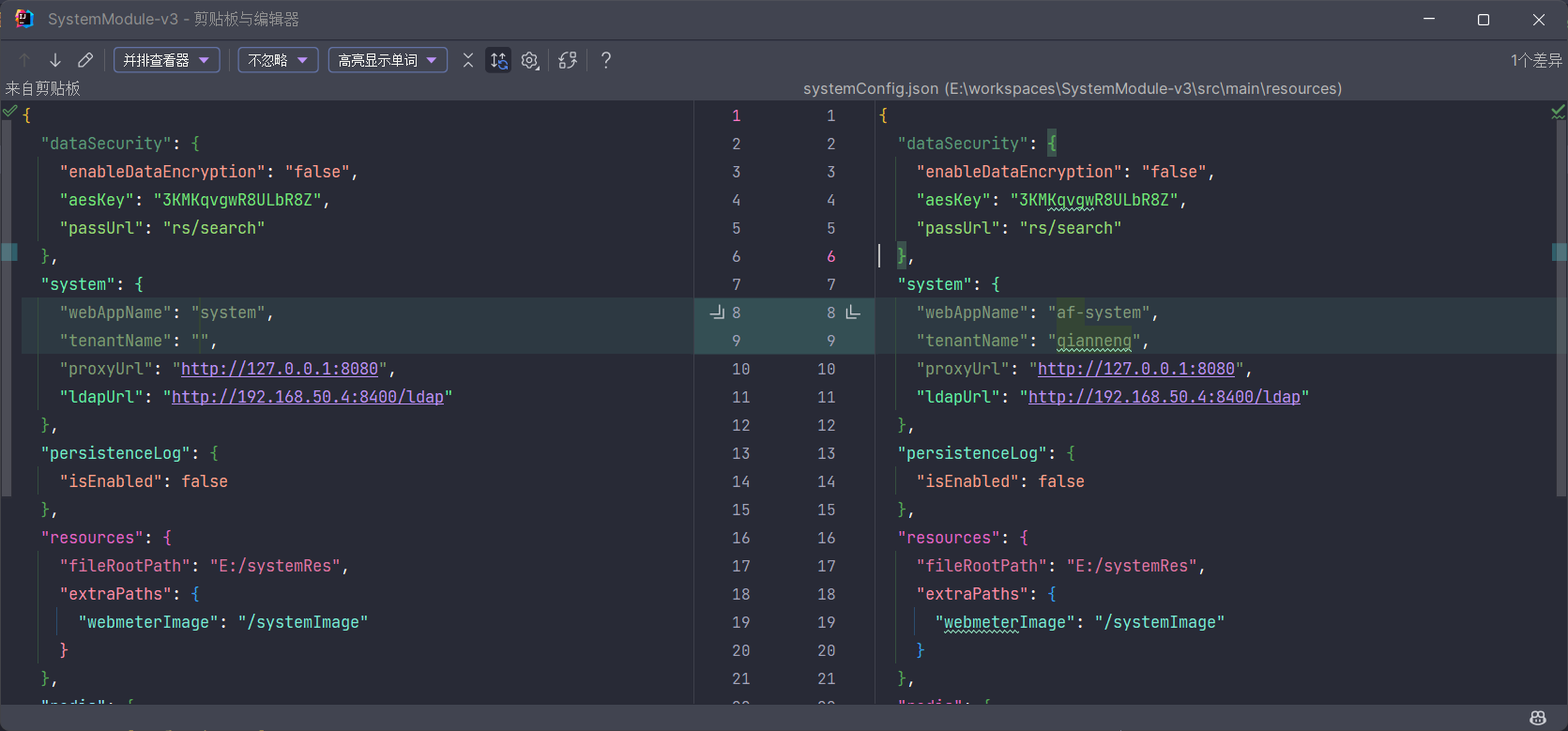Collapse unchanged fragments icon
This screenshot has height=731, width=1568.
tap(468, 60)
